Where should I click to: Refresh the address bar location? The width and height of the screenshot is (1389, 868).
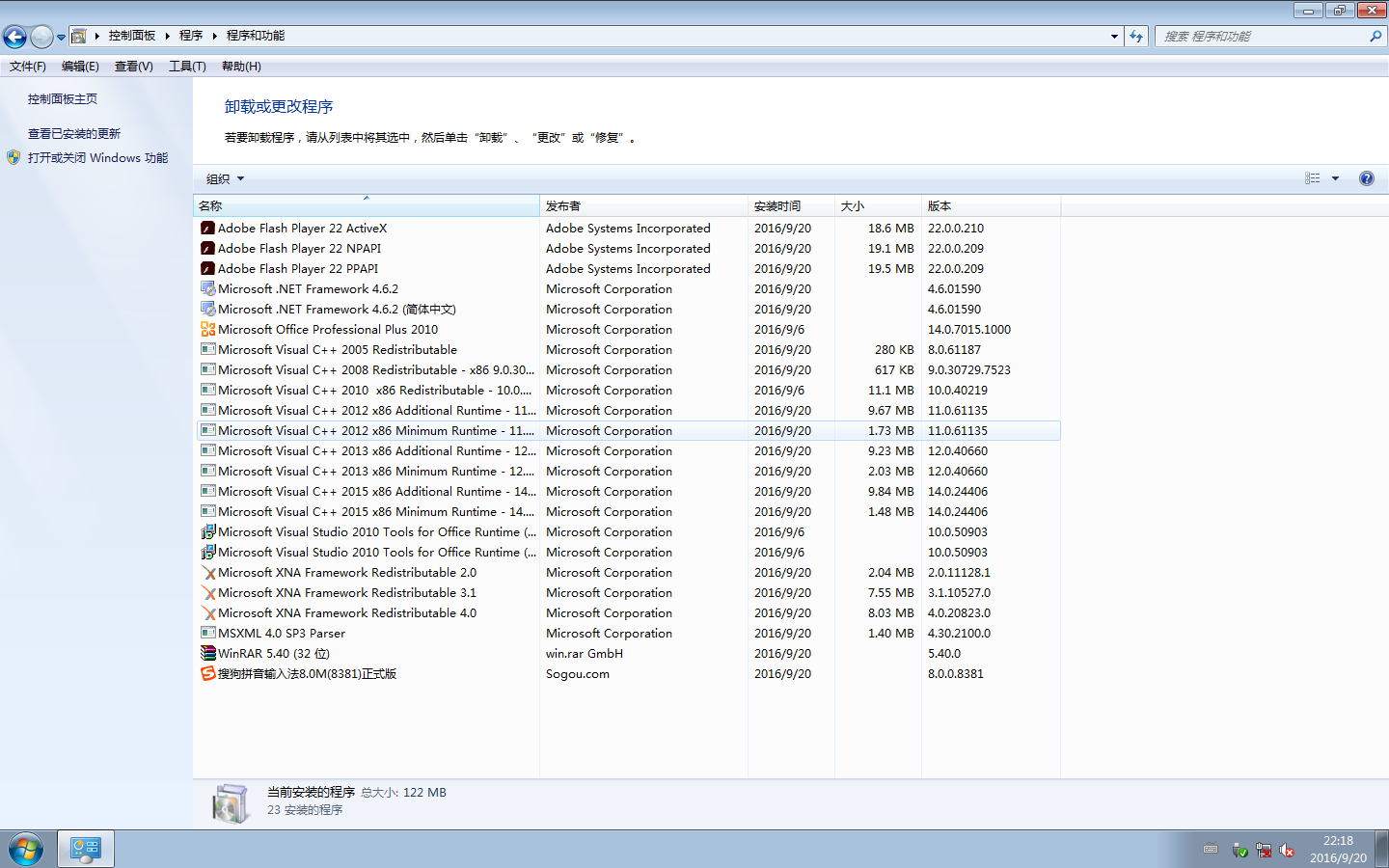(1136, 37)
